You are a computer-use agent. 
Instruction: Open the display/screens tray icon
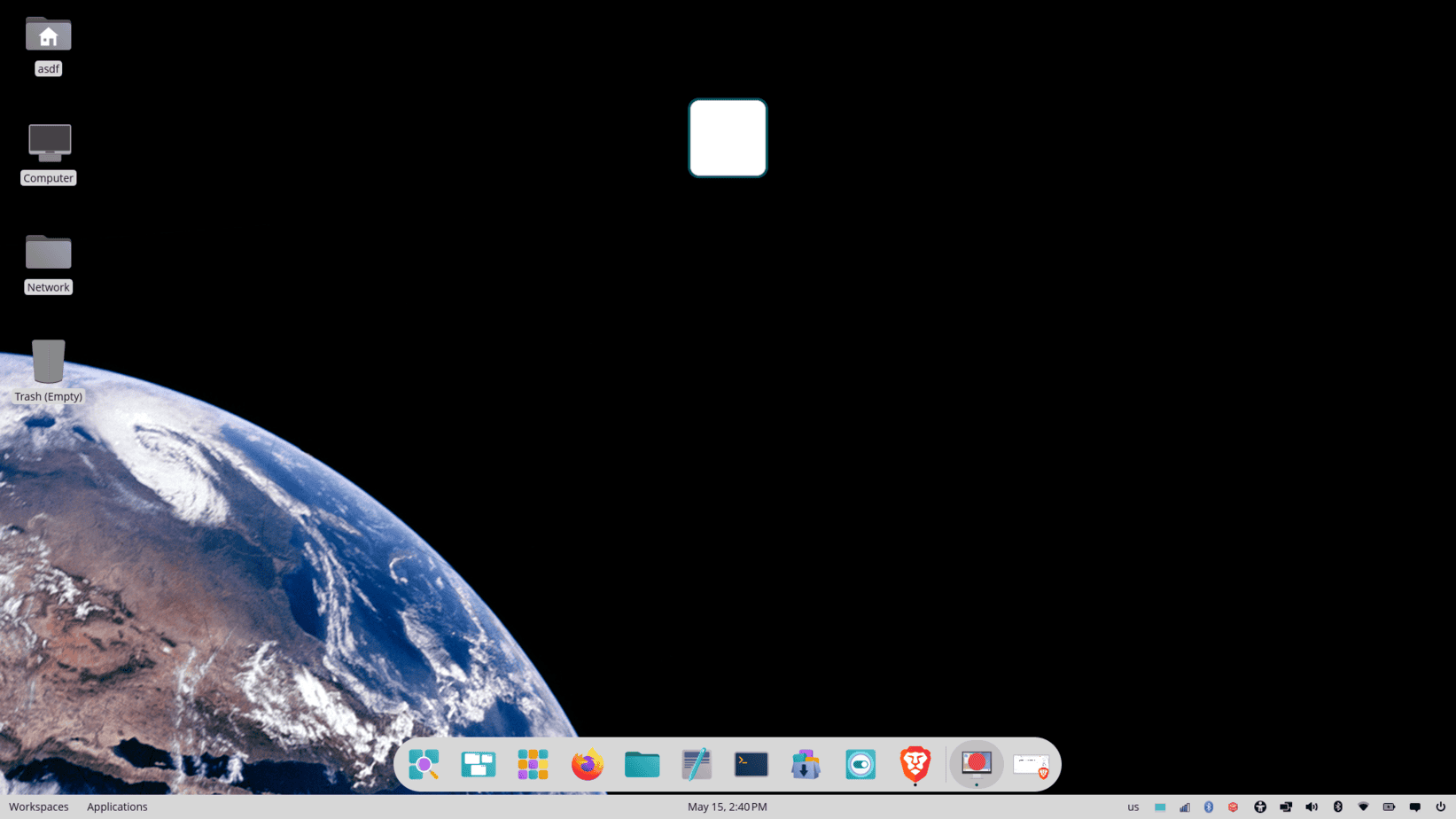pos(1286,807)
